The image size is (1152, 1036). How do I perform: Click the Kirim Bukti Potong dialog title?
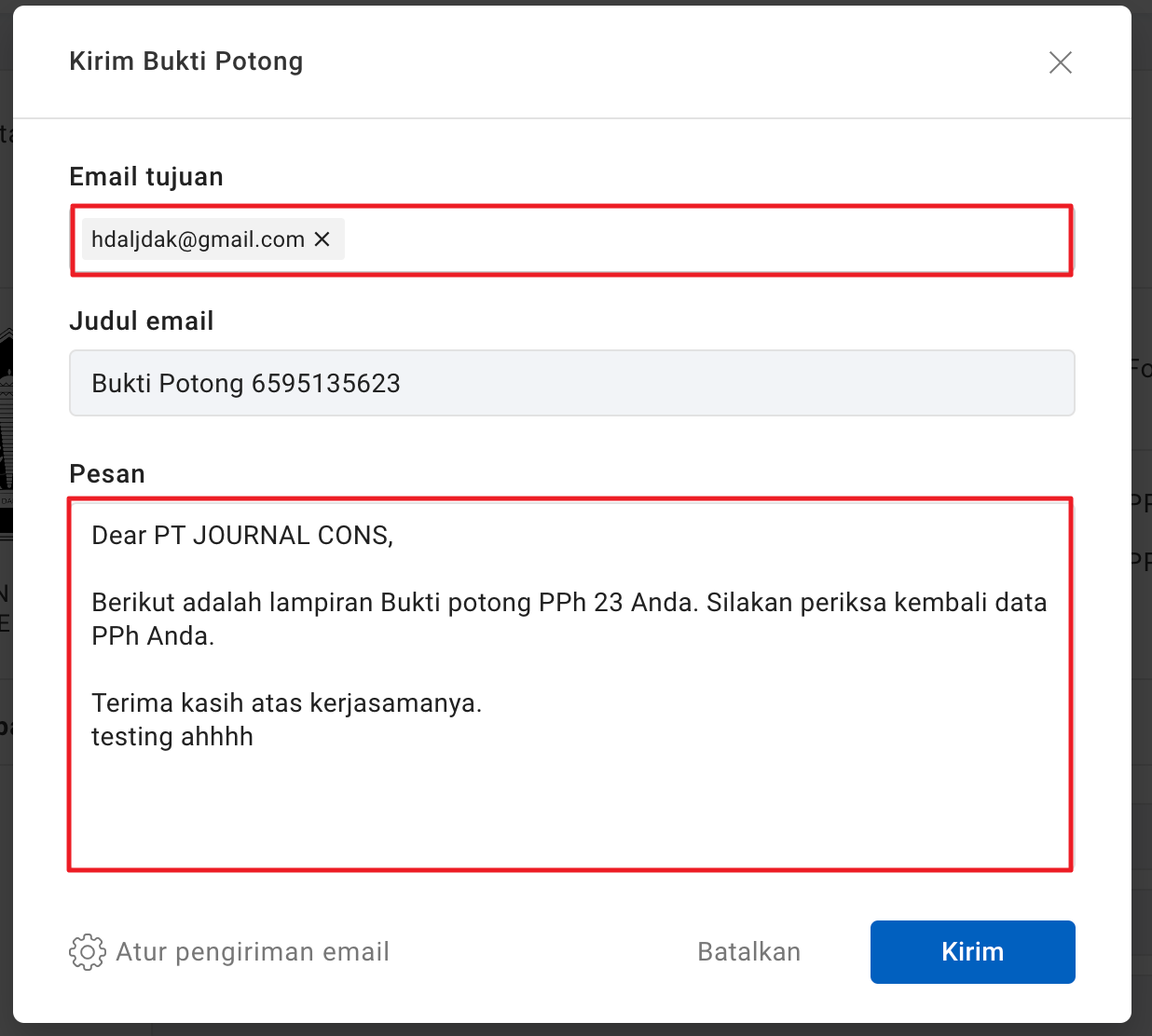pyautogui.click(x=186, y=61)
